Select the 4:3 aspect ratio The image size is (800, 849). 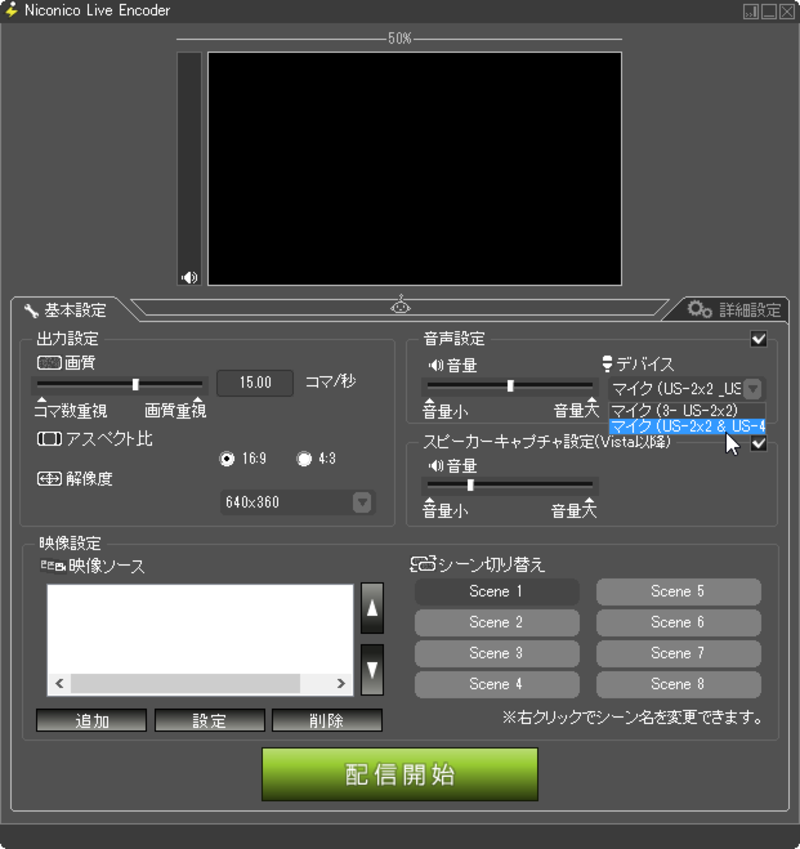click(x=304, y=459)
